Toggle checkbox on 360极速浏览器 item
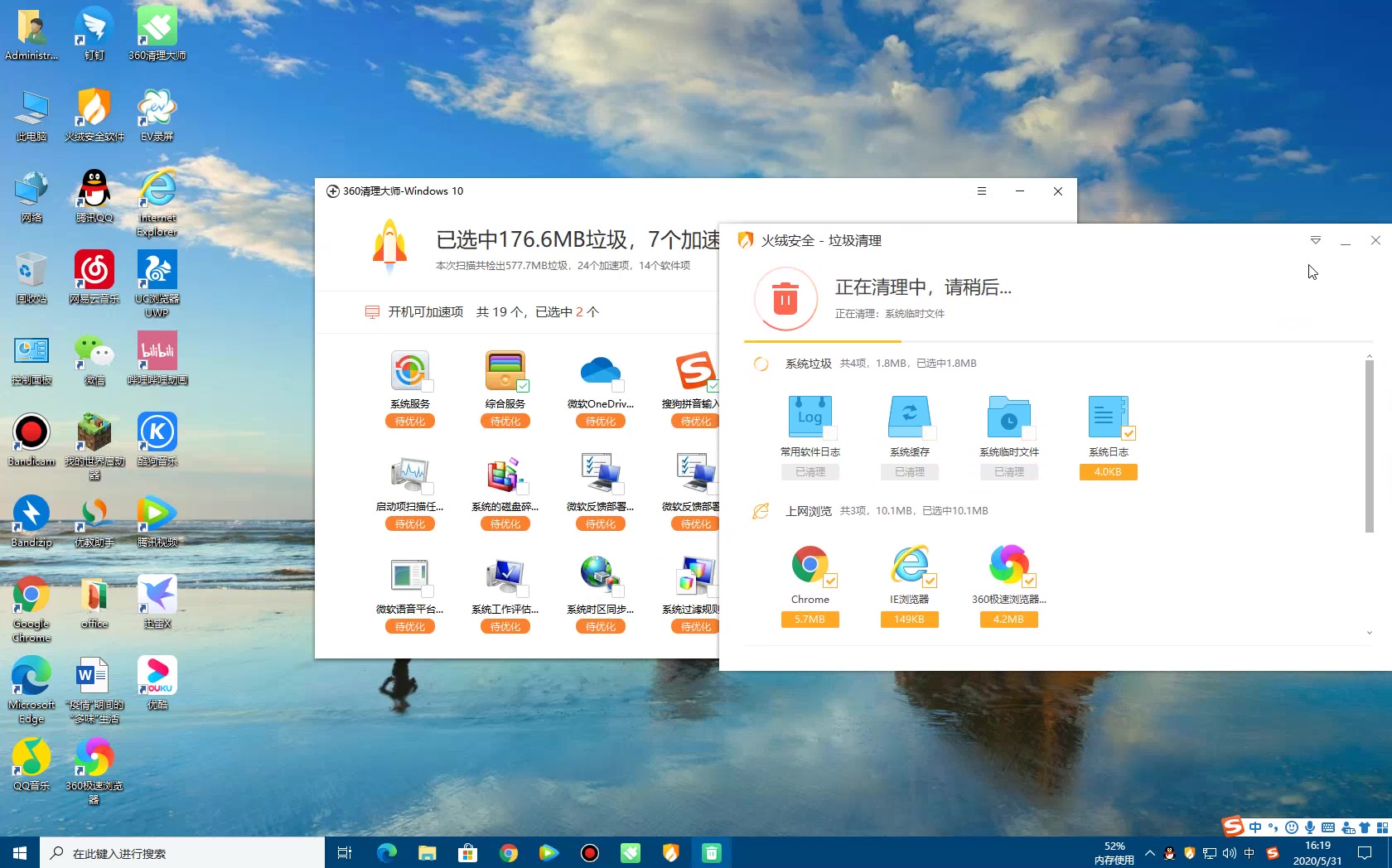This screenshot has width=1392, height=868. pyautogui.click(x=1029, y=581)
